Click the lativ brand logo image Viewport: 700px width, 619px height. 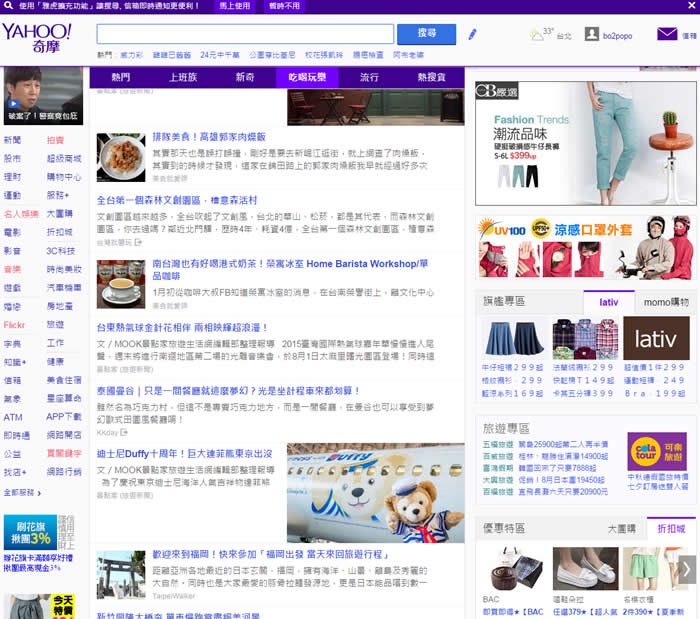tap(655, 338)
